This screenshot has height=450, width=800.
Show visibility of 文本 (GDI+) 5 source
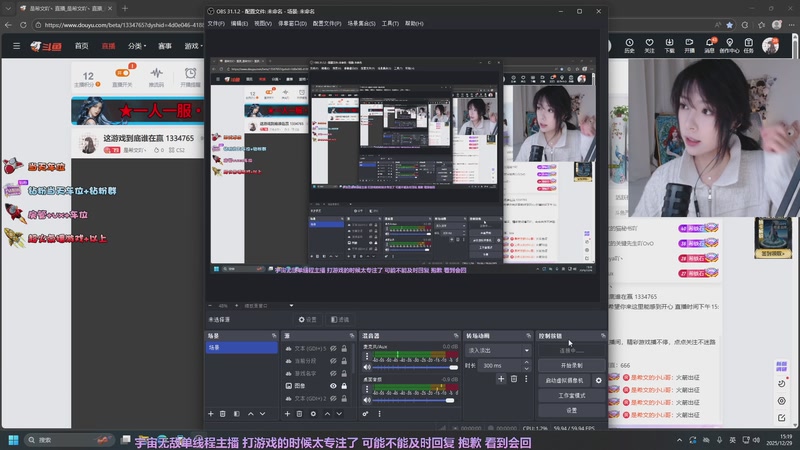tap(333, 348)
